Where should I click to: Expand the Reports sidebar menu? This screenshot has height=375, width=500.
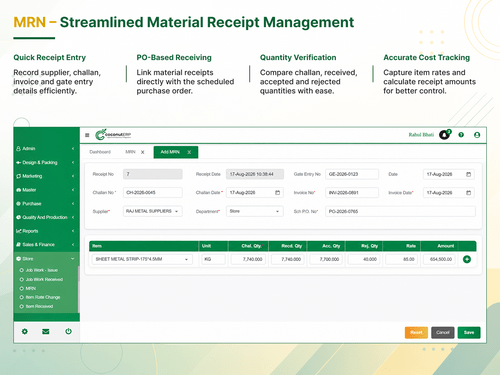(x=46, y=231)
